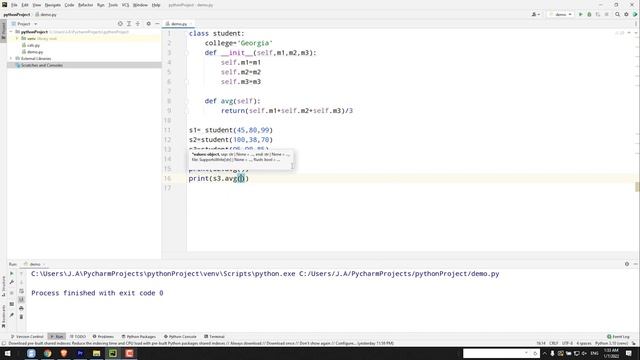Select calc.py in project tree
The height and width of the screenshot is (360, 640).
tap(31, 45)
